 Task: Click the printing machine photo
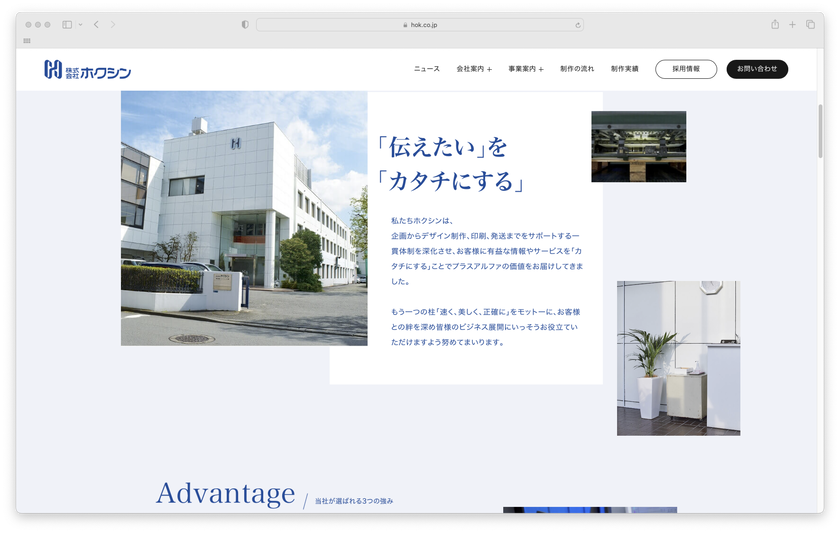639,146
